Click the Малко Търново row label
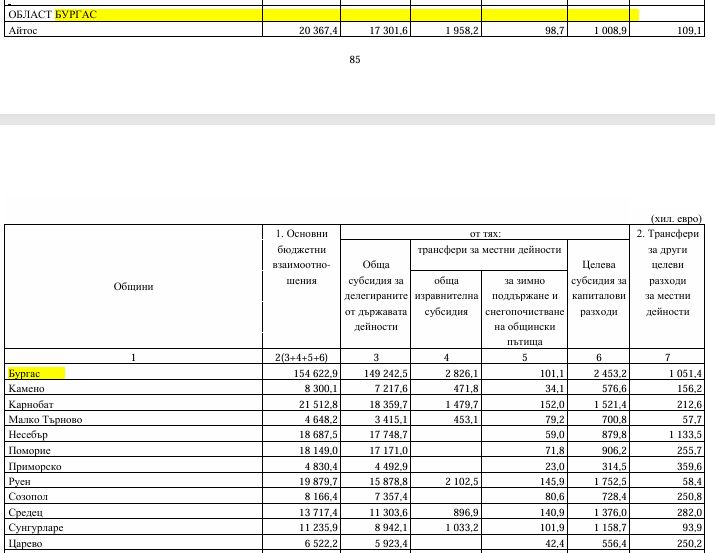The width and height of the screenshot is (715, 553). point(46,420)
